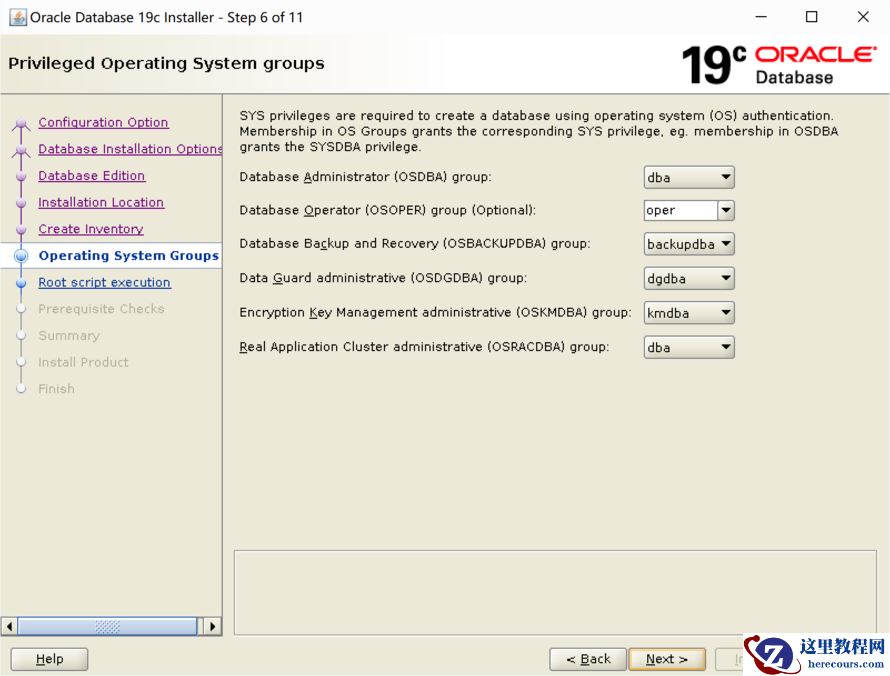Click the Installation Location step marker icon

click(x=21, y=203)
